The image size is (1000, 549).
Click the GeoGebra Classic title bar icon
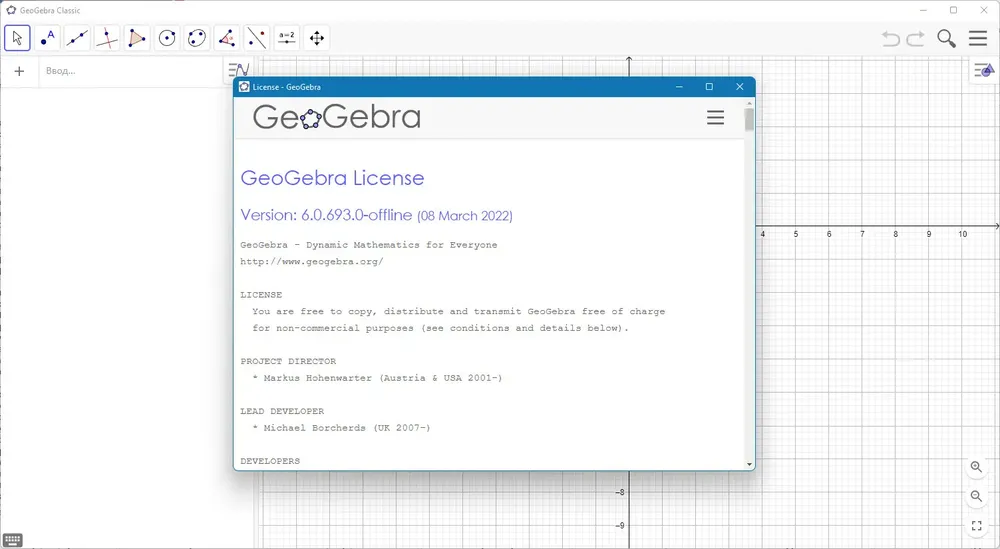coord(11,10)
